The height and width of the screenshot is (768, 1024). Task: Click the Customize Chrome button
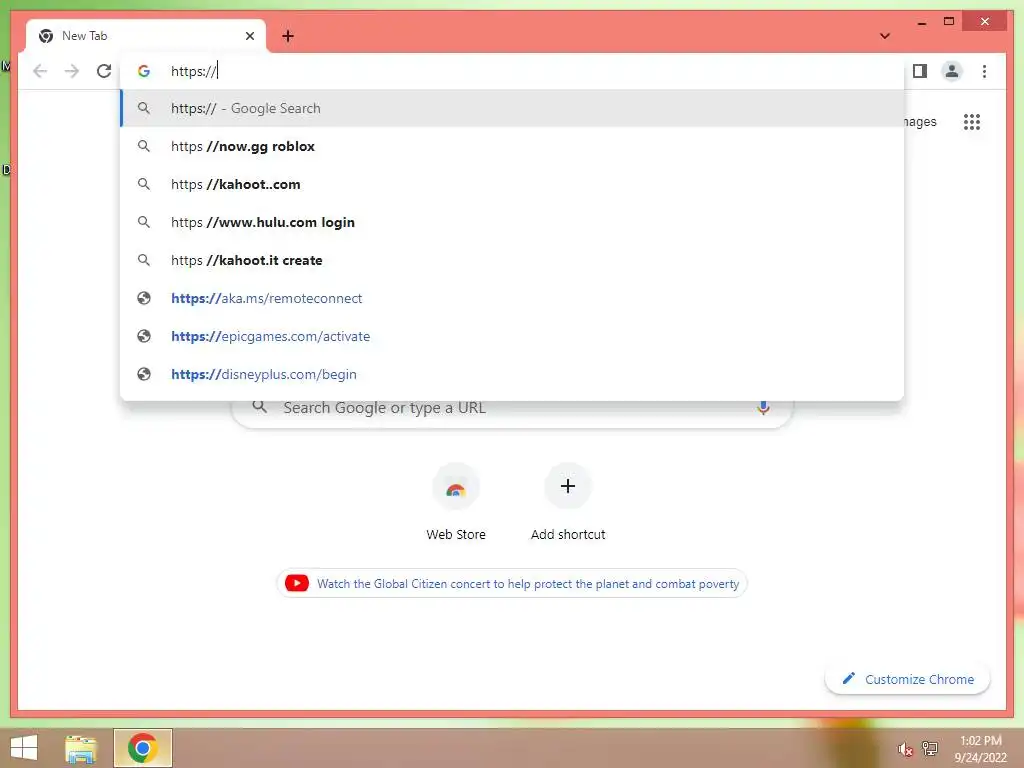[x=907, y=679]
